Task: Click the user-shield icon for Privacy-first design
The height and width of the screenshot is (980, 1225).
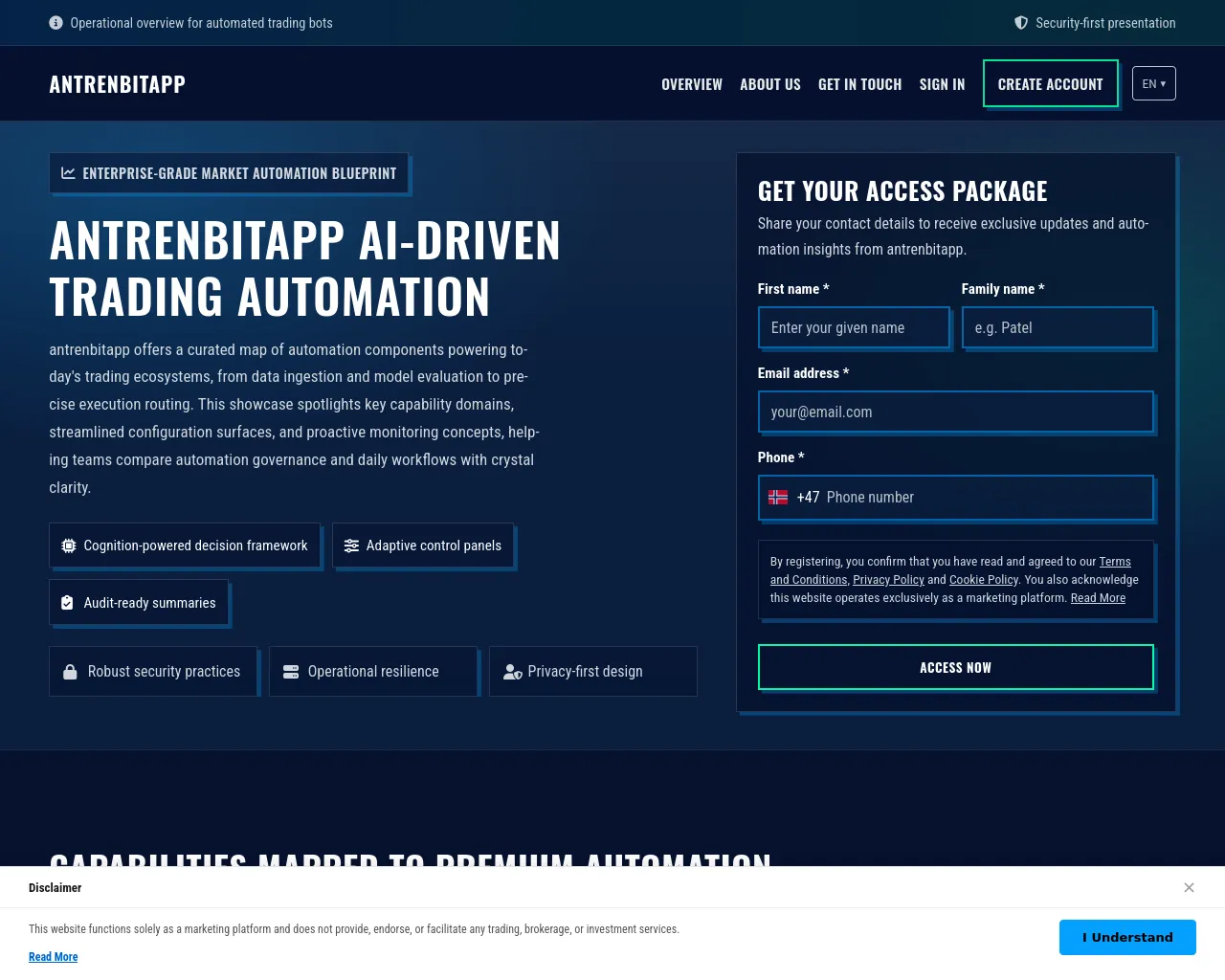Action: click(x=513, y=672)
